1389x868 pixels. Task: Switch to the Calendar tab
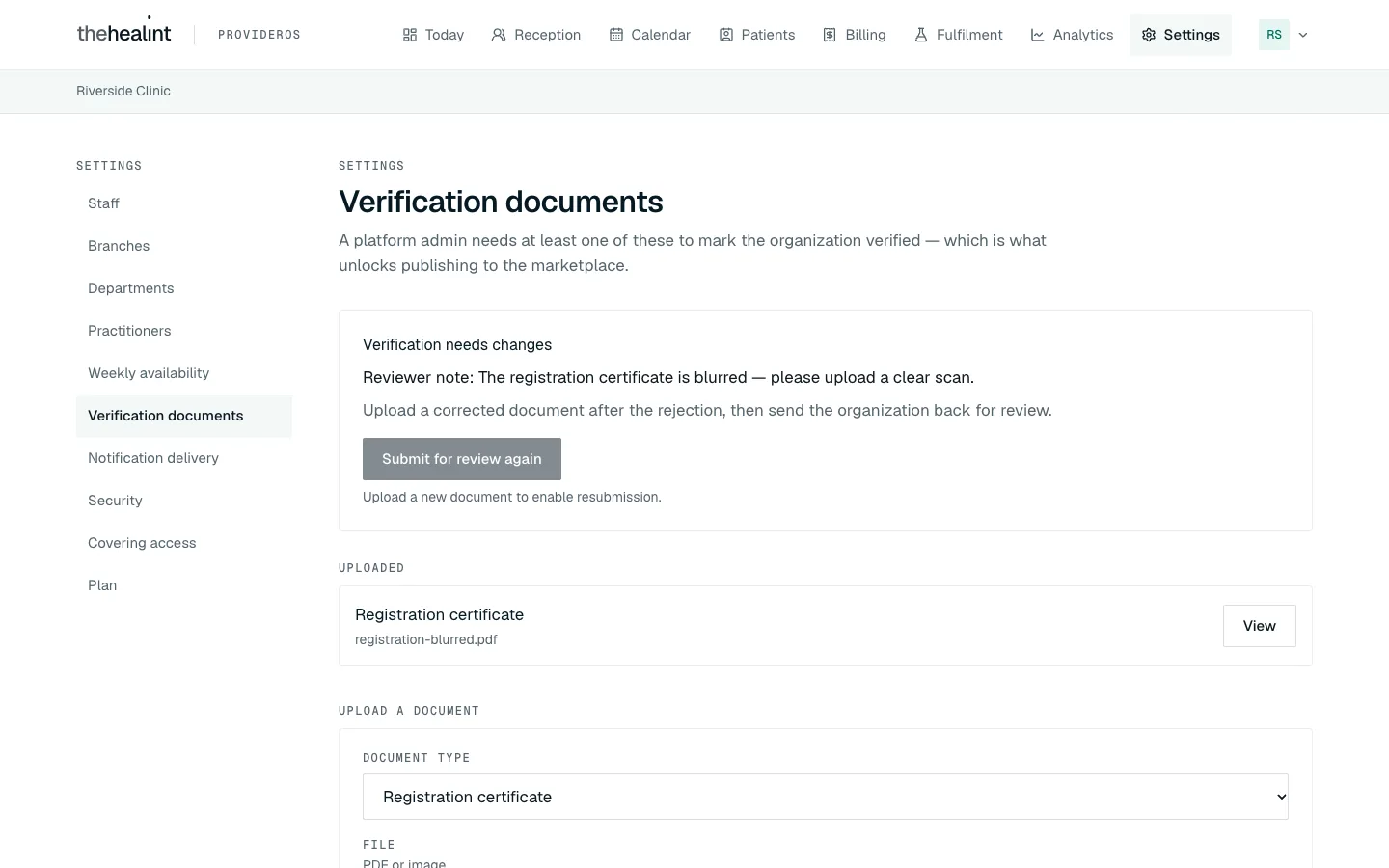coord(650,35)
